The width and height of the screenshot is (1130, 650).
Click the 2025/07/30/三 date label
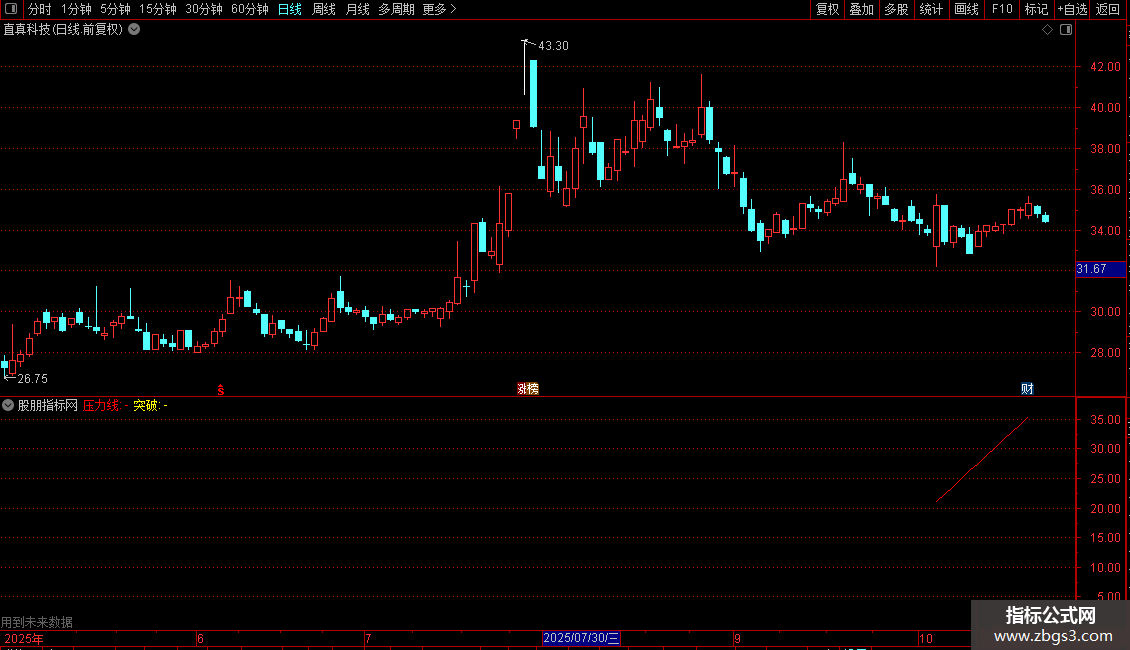(x=581, y=638)
